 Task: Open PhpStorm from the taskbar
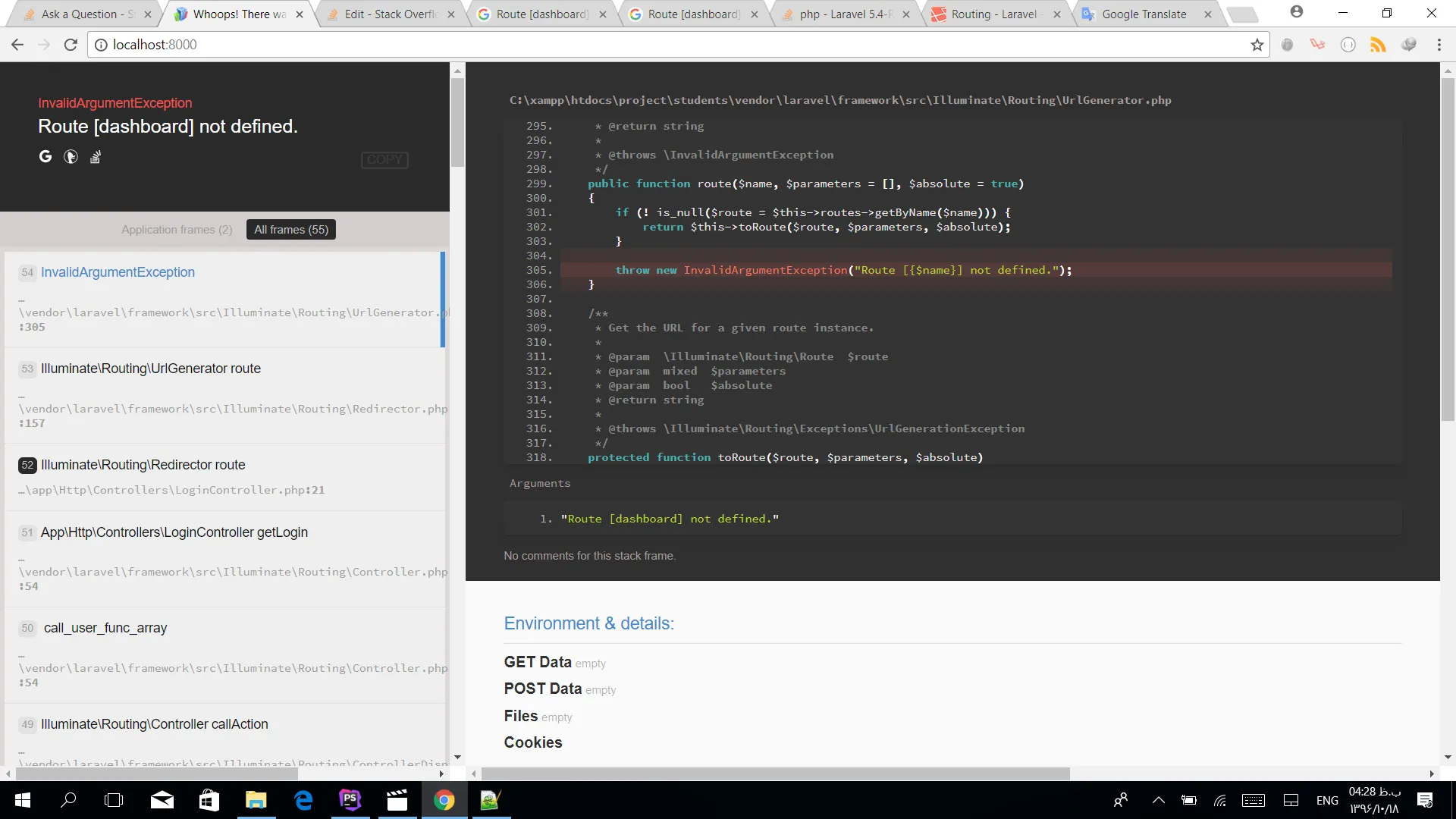pyautogui.click(x=350, y=800)
